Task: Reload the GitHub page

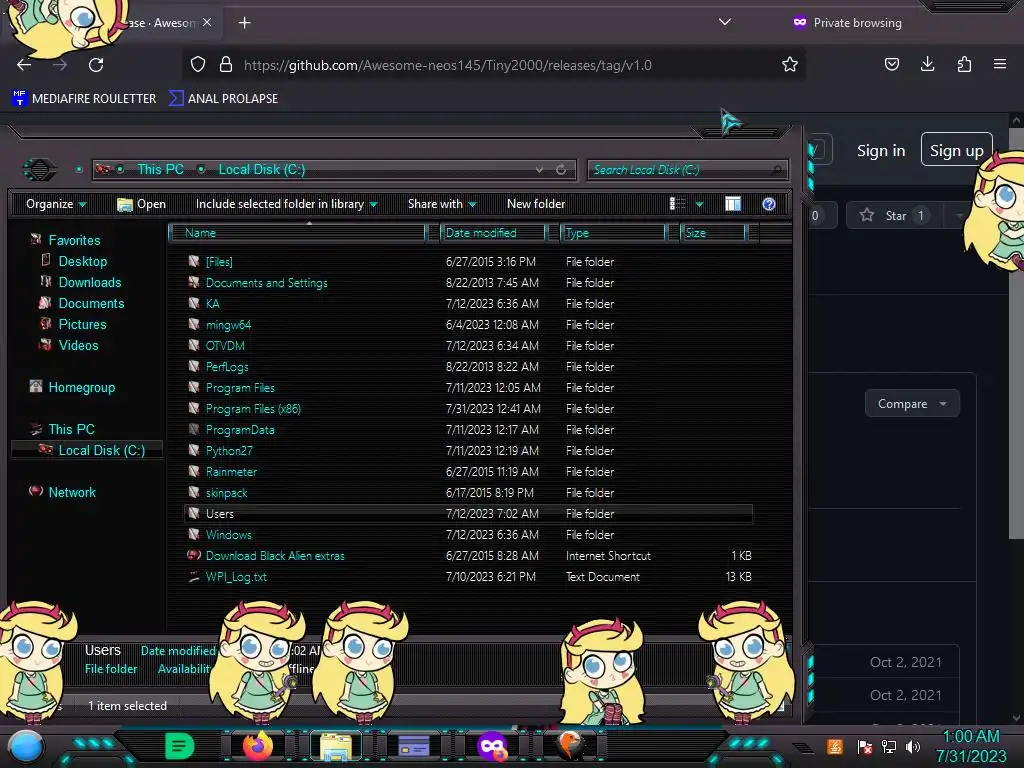Action: click(96, 65)
